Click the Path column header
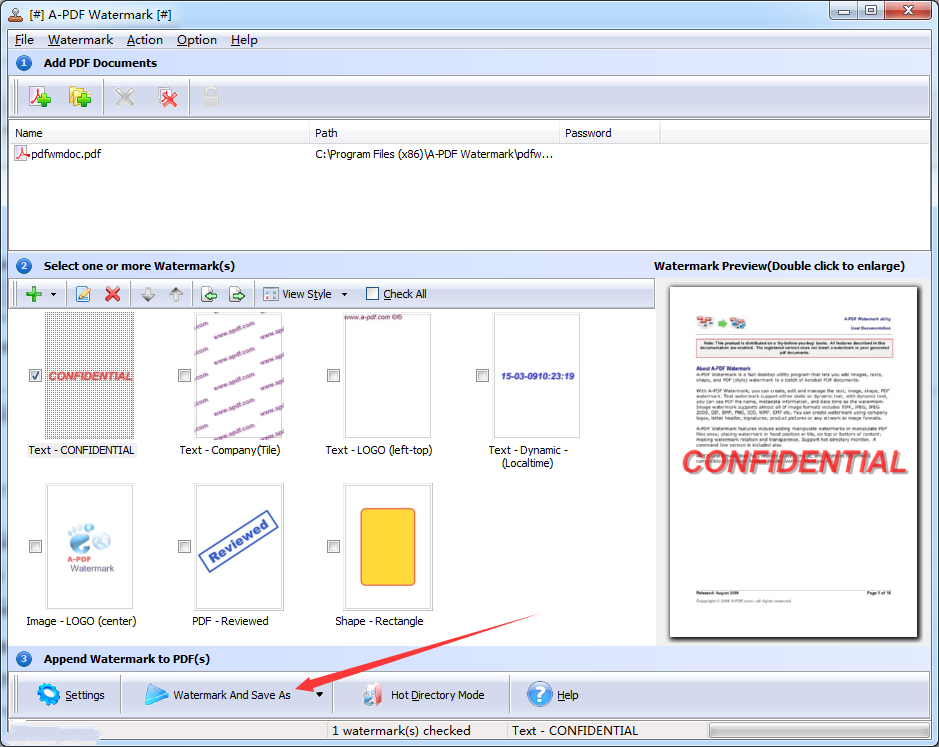The image size is (939, 747). [435, 133]
